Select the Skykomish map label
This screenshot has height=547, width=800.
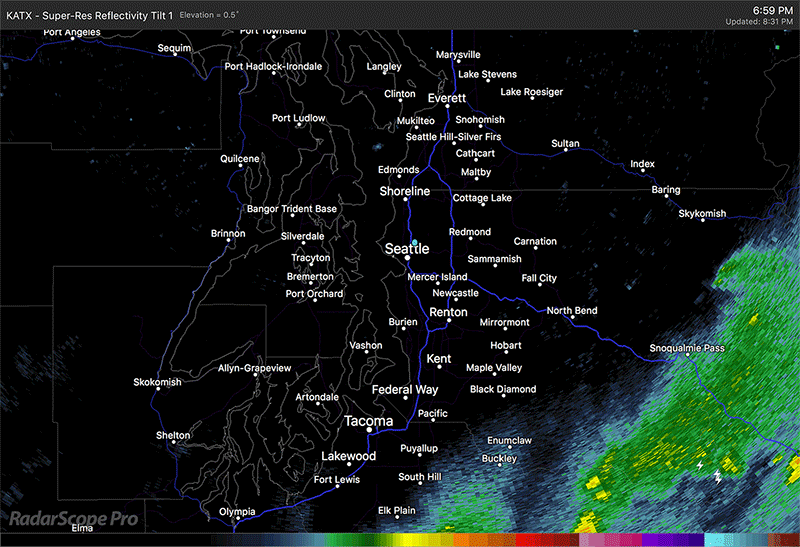(702, 213)
